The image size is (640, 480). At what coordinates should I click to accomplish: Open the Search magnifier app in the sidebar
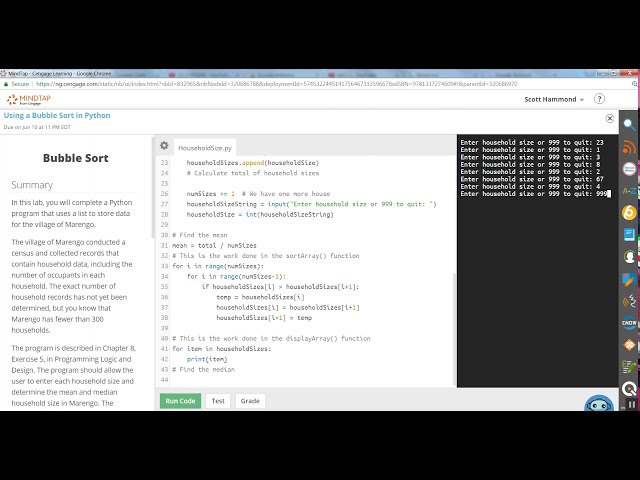tap(629, 124)
